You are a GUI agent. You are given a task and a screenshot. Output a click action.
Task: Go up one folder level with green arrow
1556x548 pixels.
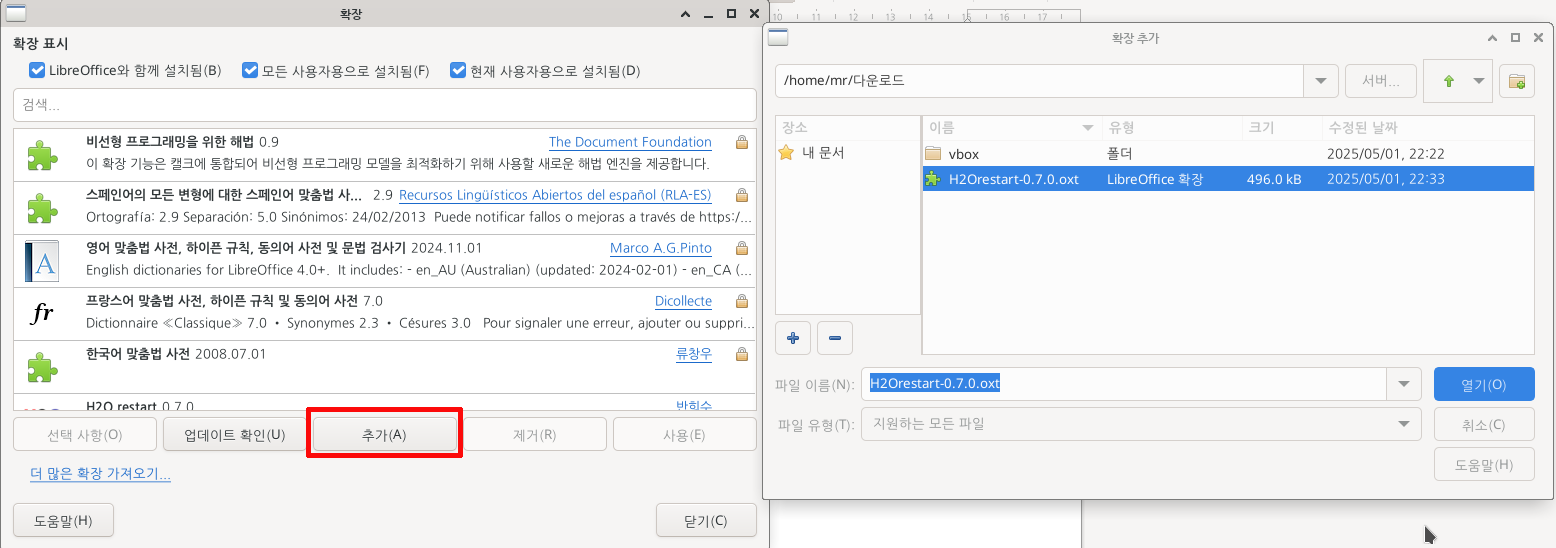point(1448,81)
